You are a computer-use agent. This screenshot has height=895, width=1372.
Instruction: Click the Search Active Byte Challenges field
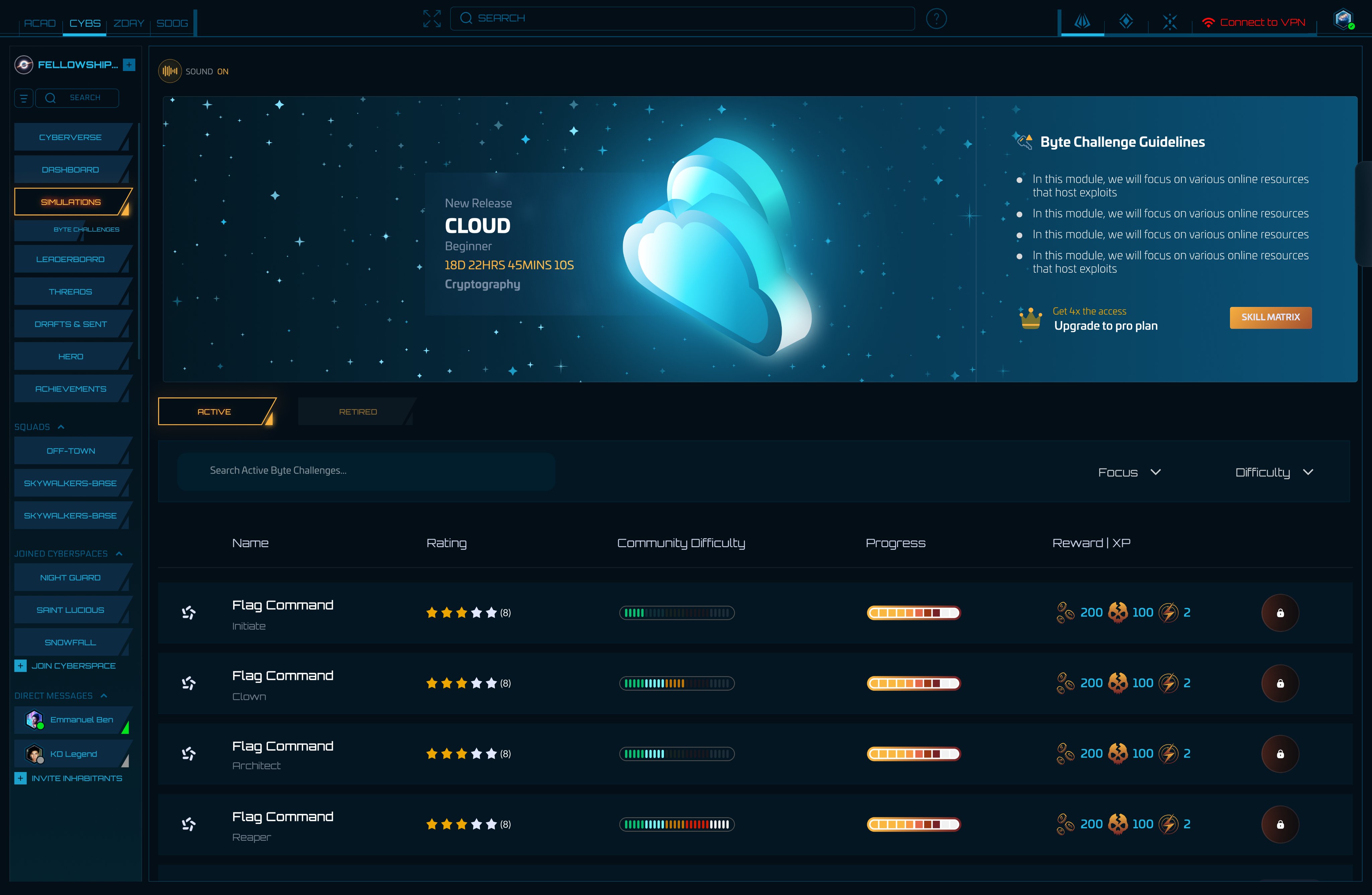click(365, 470)
